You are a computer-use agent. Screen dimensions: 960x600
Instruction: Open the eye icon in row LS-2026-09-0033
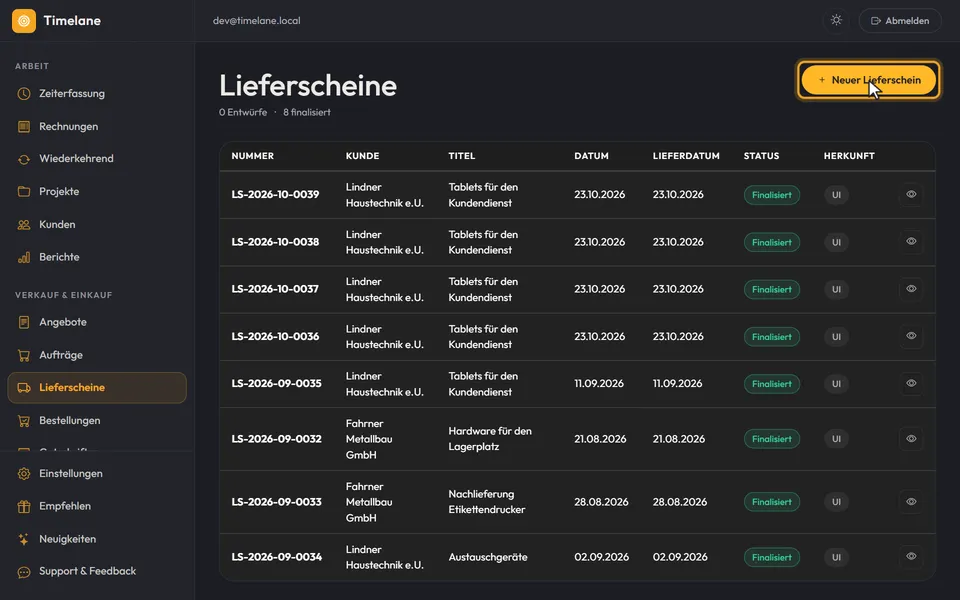point(911,501)
